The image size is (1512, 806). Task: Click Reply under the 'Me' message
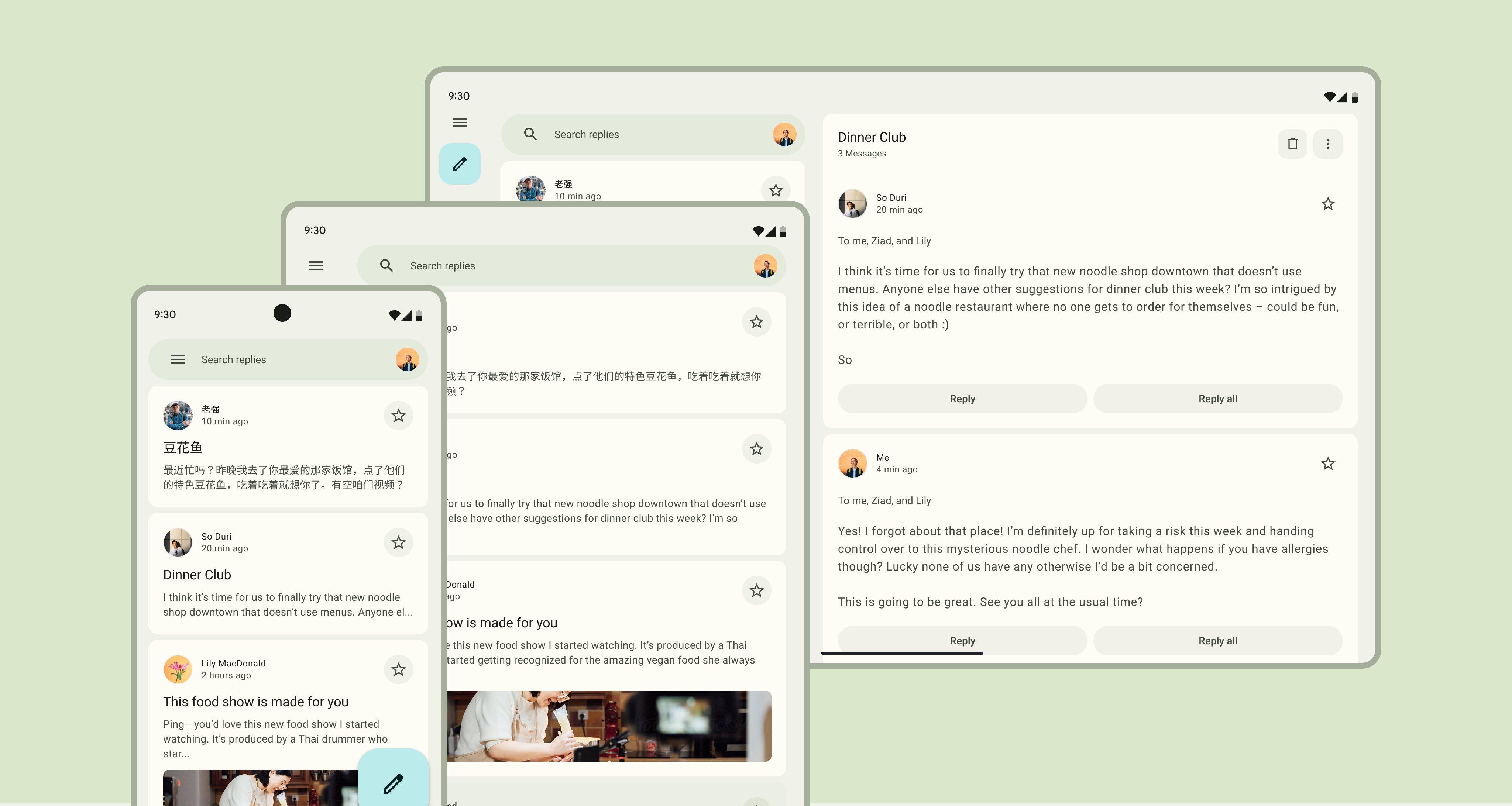[962, 641]
